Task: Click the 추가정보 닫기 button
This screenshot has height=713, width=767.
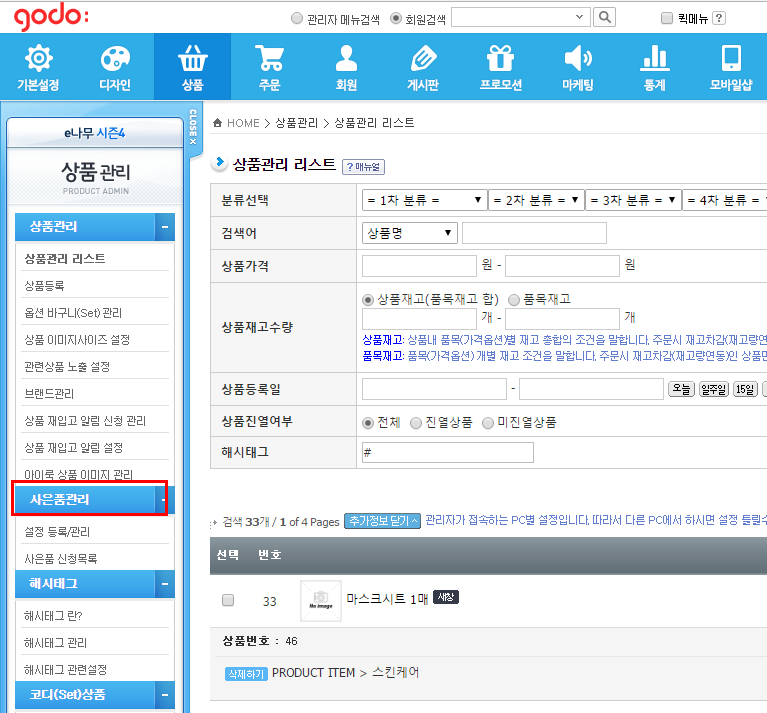Action: point(382,521)
